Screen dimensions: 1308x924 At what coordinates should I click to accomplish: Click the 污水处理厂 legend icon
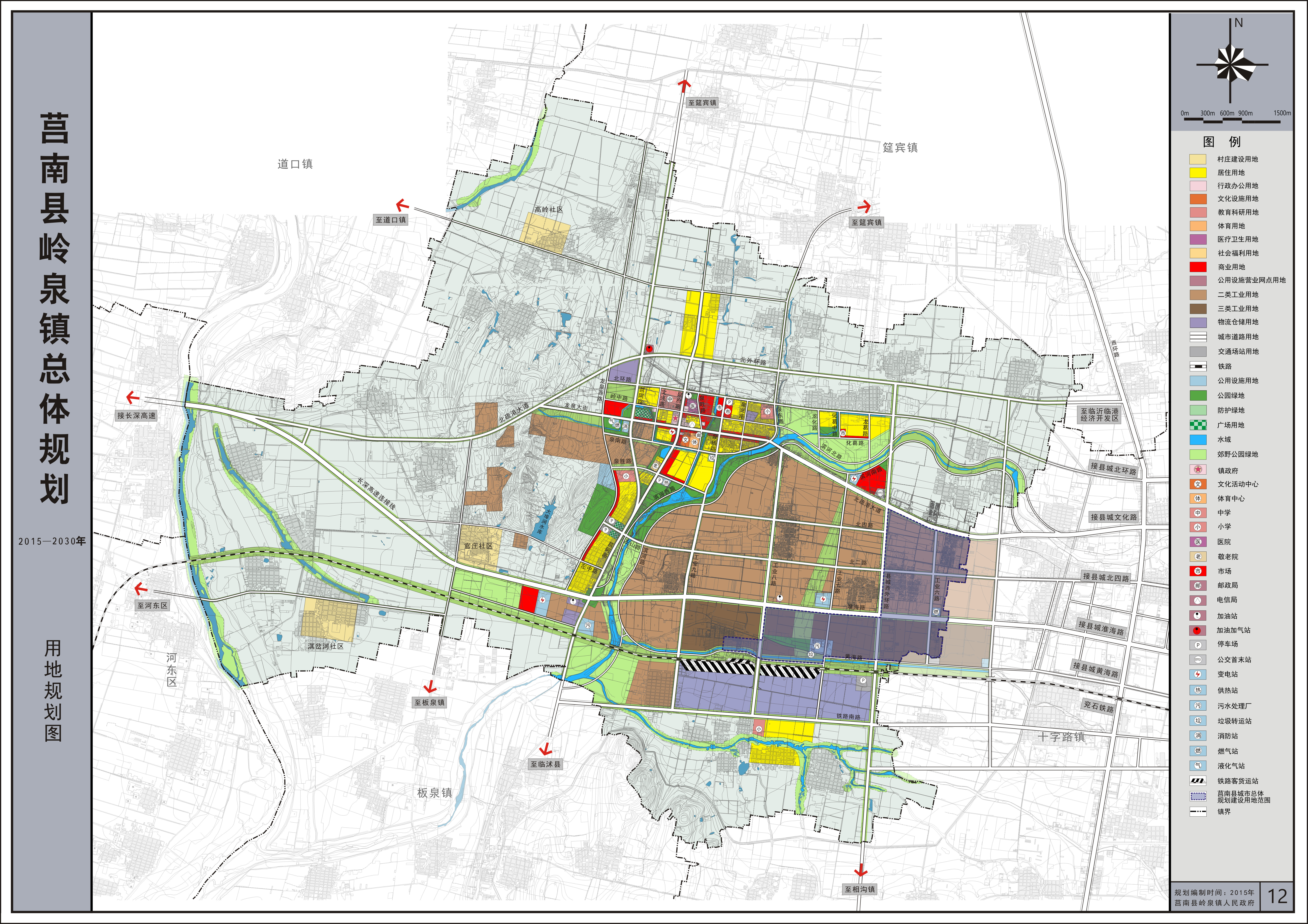[1198, 705]
